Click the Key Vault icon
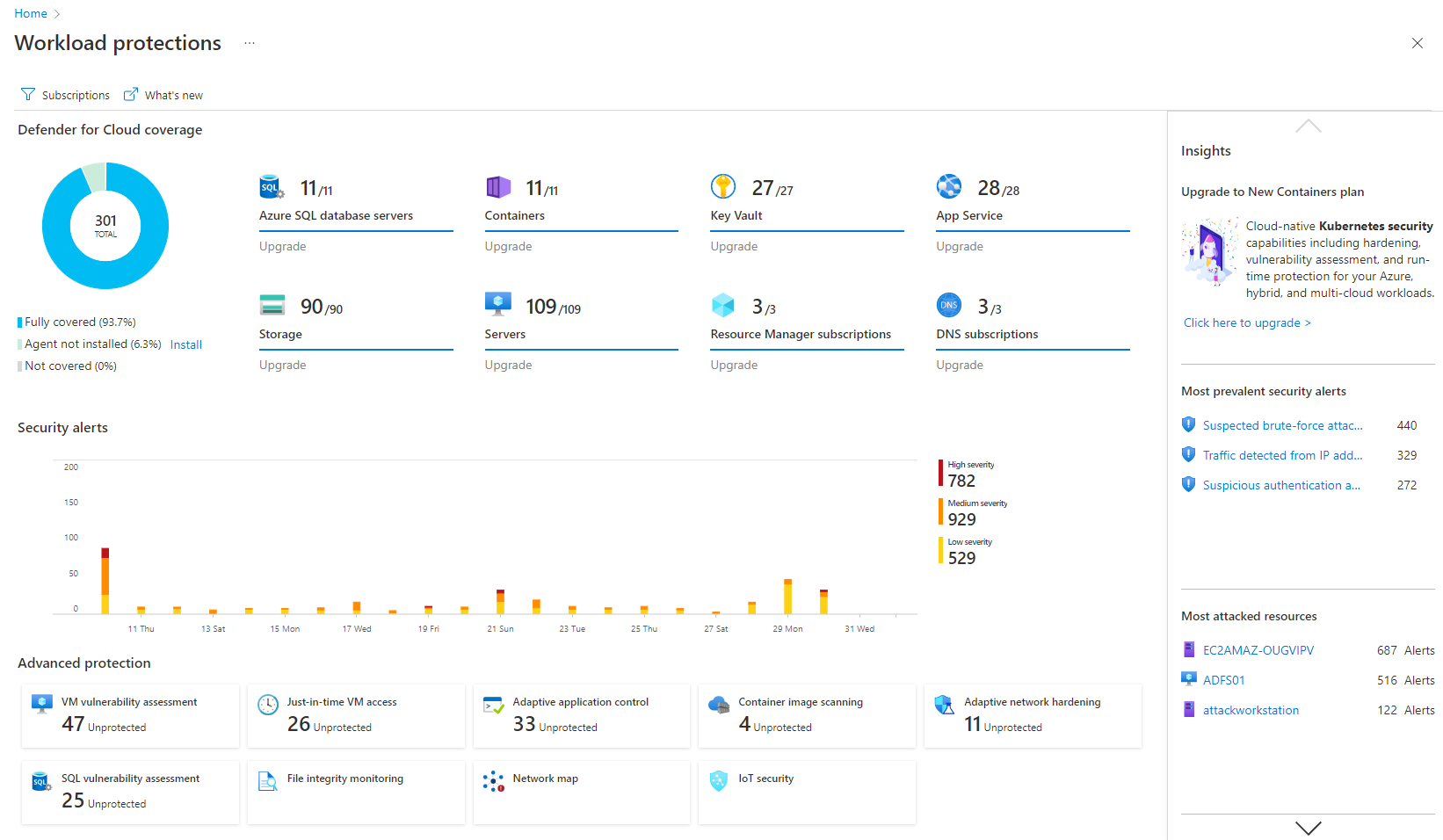This screenshot has width=1443, height=840. [722, 187]
